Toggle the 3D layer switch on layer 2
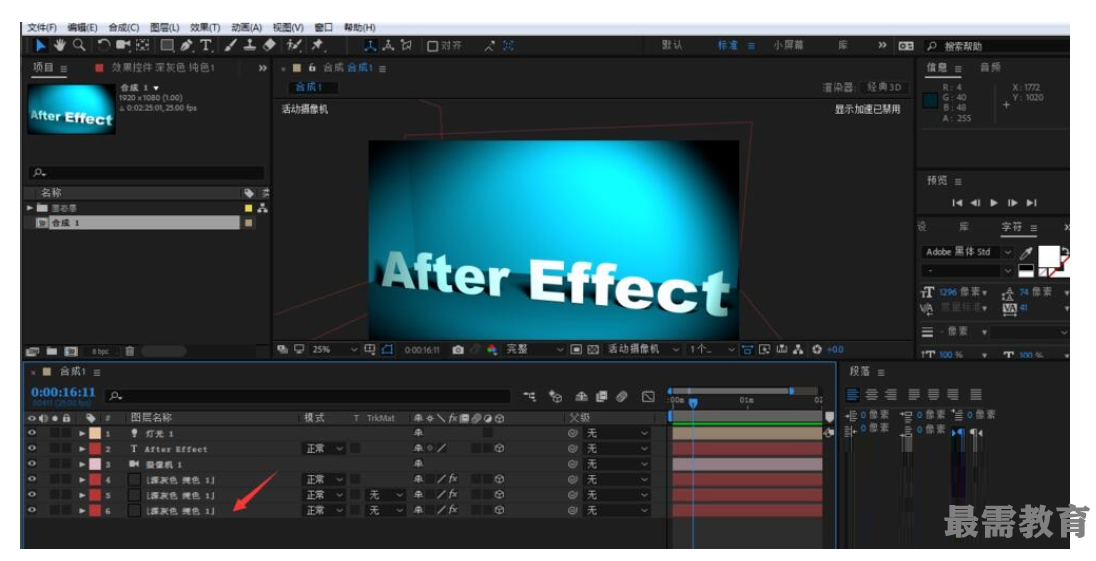The width and height of the screenshot is (1096, 561). click(499, 449)
